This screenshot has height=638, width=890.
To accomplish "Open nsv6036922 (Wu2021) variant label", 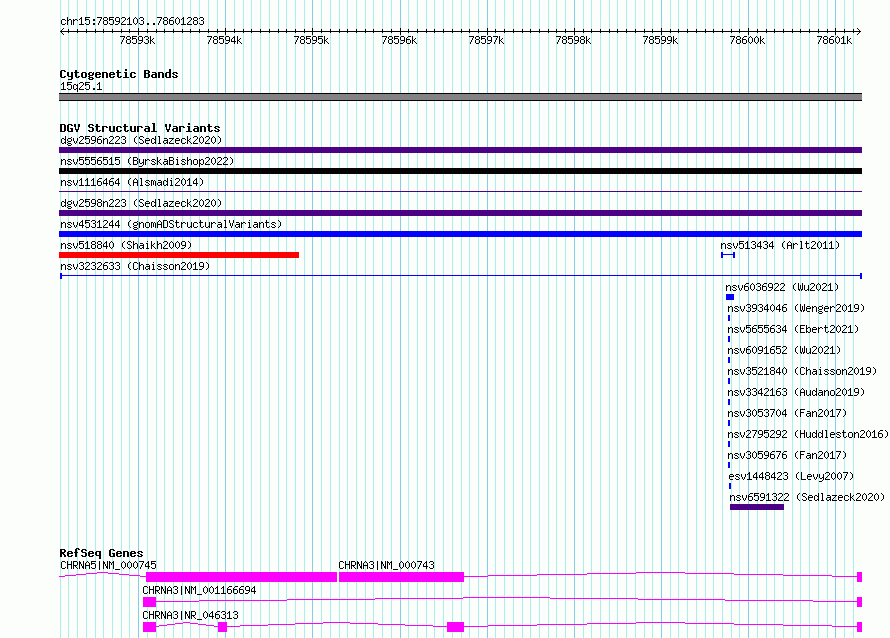I will [x=782, y=287].
